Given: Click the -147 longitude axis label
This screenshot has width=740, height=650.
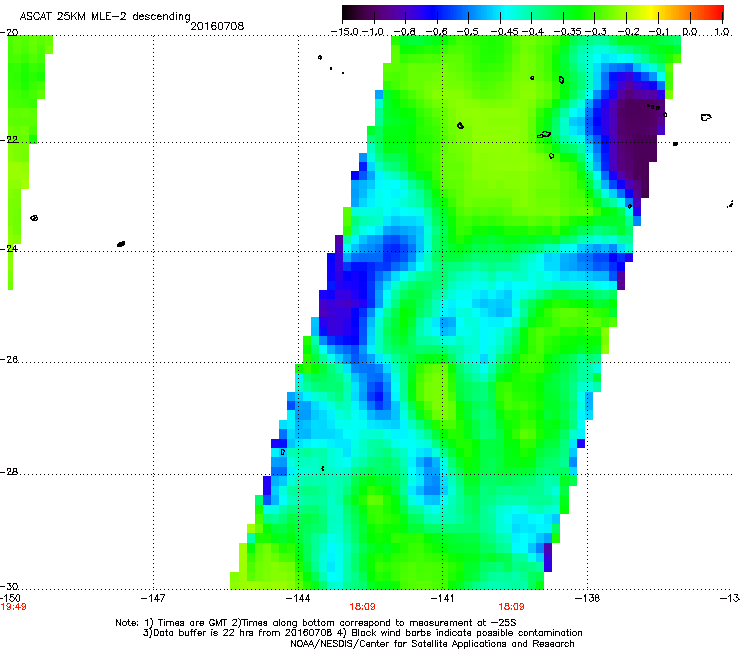Looking at the screenshot, I should point(153,598).
